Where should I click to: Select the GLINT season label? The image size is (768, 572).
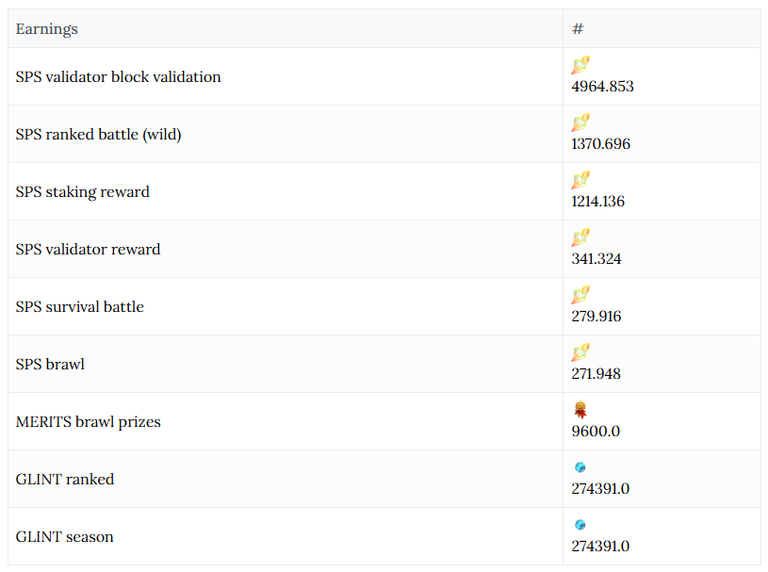65,537
